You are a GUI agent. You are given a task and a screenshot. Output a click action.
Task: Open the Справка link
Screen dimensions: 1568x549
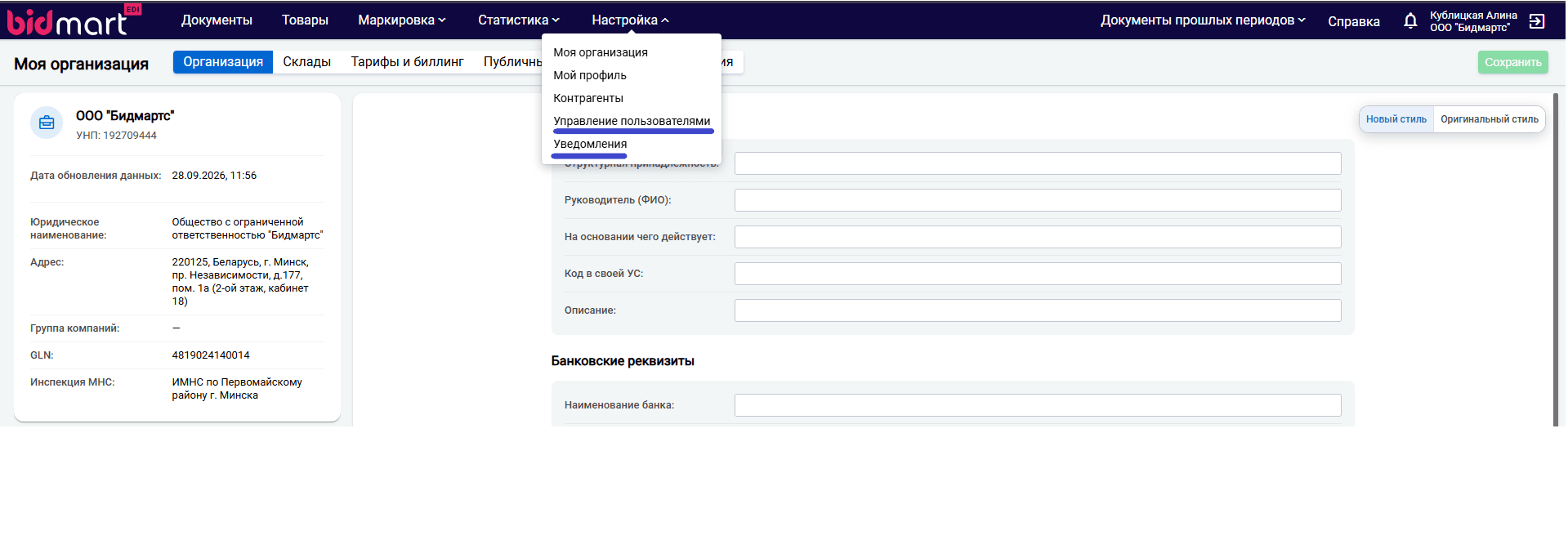[1353, 21]
